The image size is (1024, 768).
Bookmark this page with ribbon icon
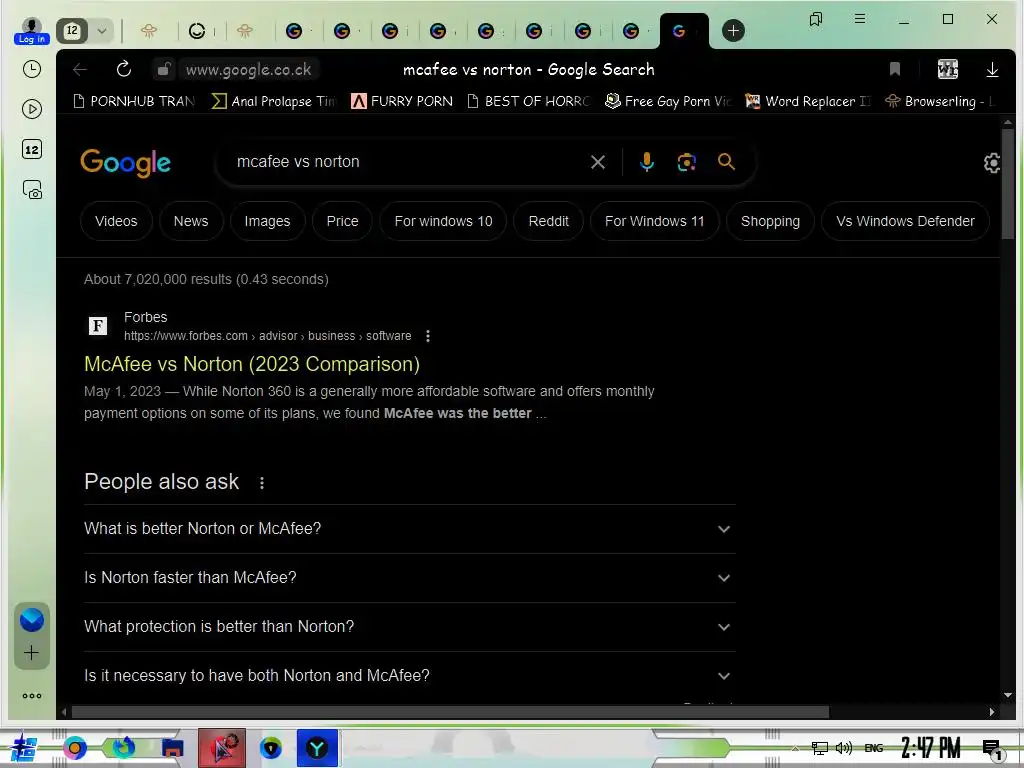895,69
